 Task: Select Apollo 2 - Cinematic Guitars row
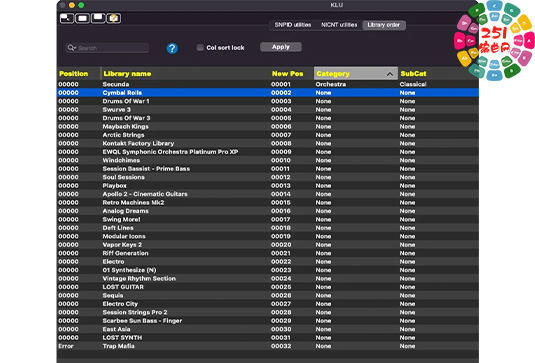pyautogui.click(x=268, y=194)
